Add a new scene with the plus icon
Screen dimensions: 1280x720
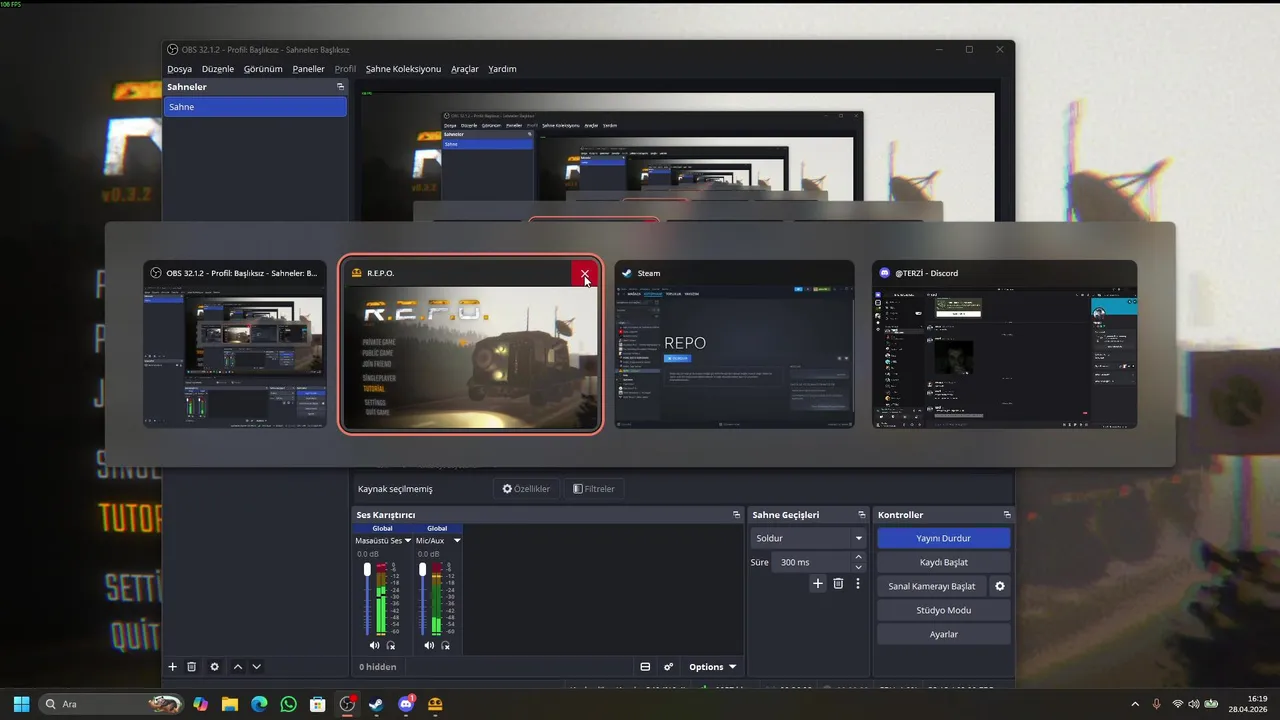tap(172, 667)
